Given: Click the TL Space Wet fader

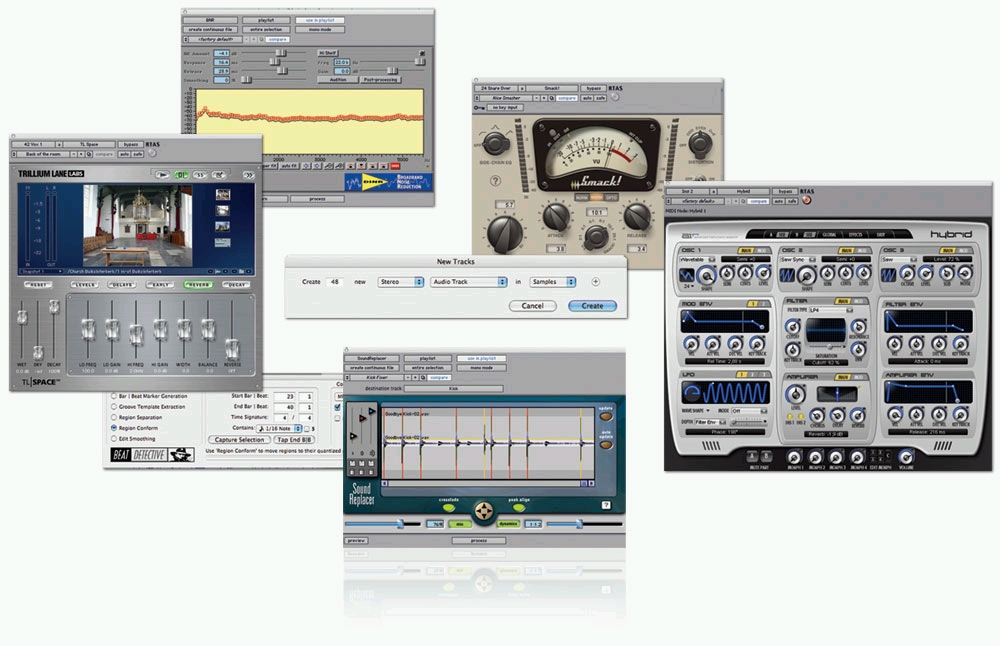Looking at the screenshot, I should [x=22, y=317].
